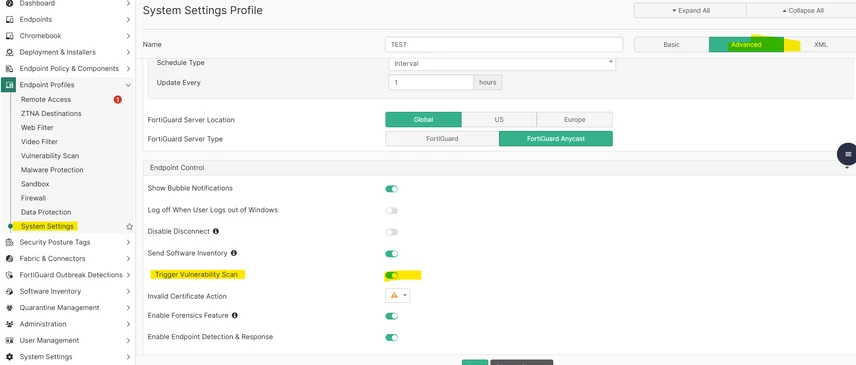Open highlighted System Settings profile item
The width and height of the screenshot is (856, 365).
coord(47,226)
